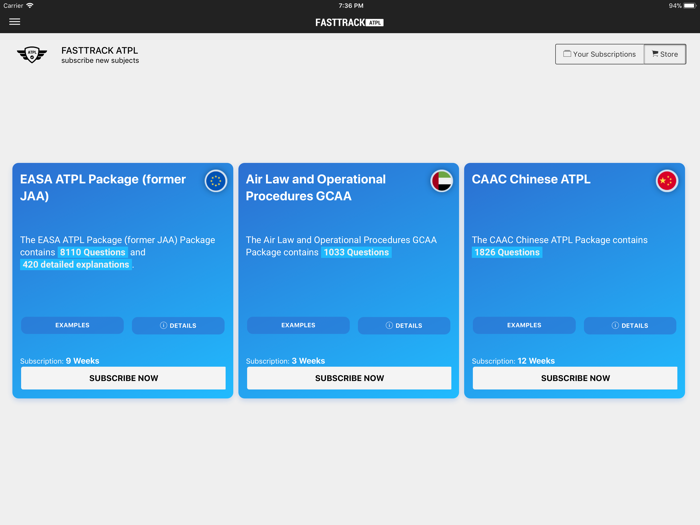Subscribe now to Air Law GCAA package
This screenshot has width=700, height=525.
(x=349, y=378)
